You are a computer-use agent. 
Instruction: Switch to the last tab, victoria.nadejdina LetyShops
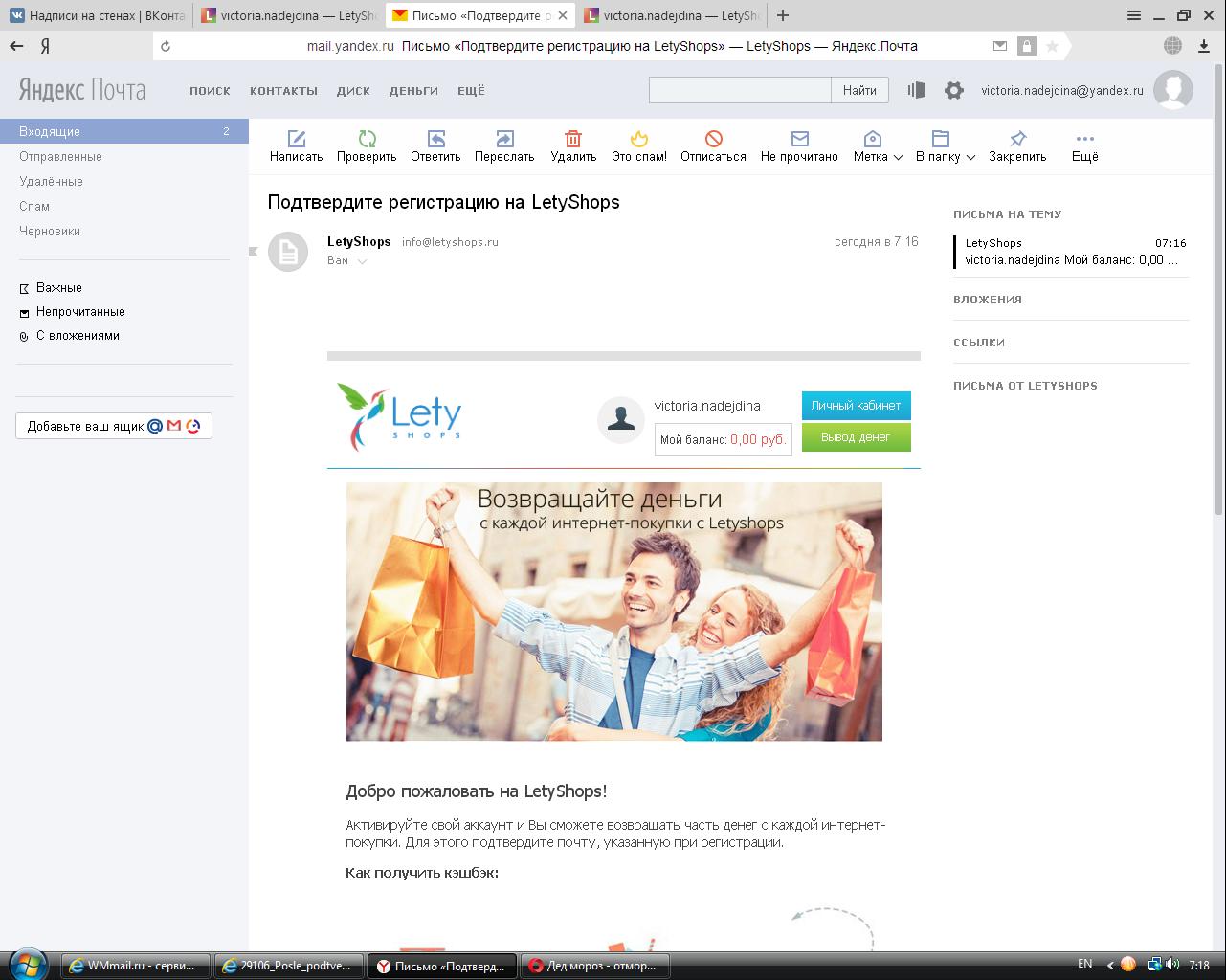tap(672, 15)
